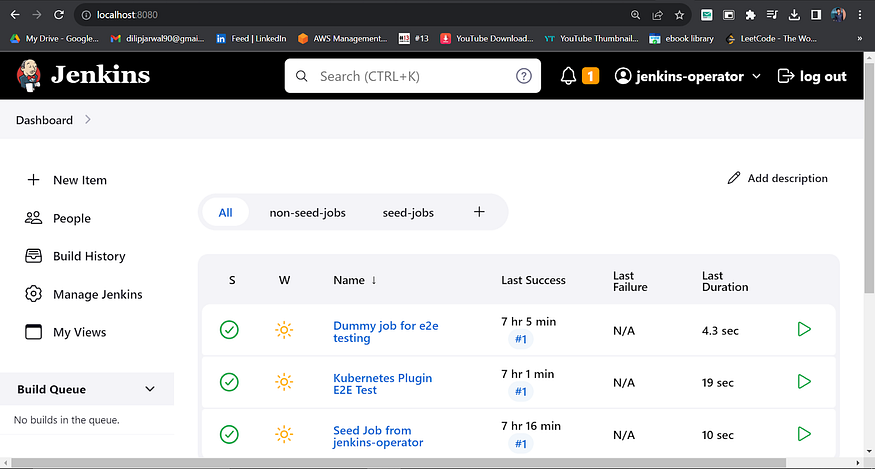Click the sunny weather icon of Dummy job
Screen dimensions: 875x469
(x=284, y=330)
